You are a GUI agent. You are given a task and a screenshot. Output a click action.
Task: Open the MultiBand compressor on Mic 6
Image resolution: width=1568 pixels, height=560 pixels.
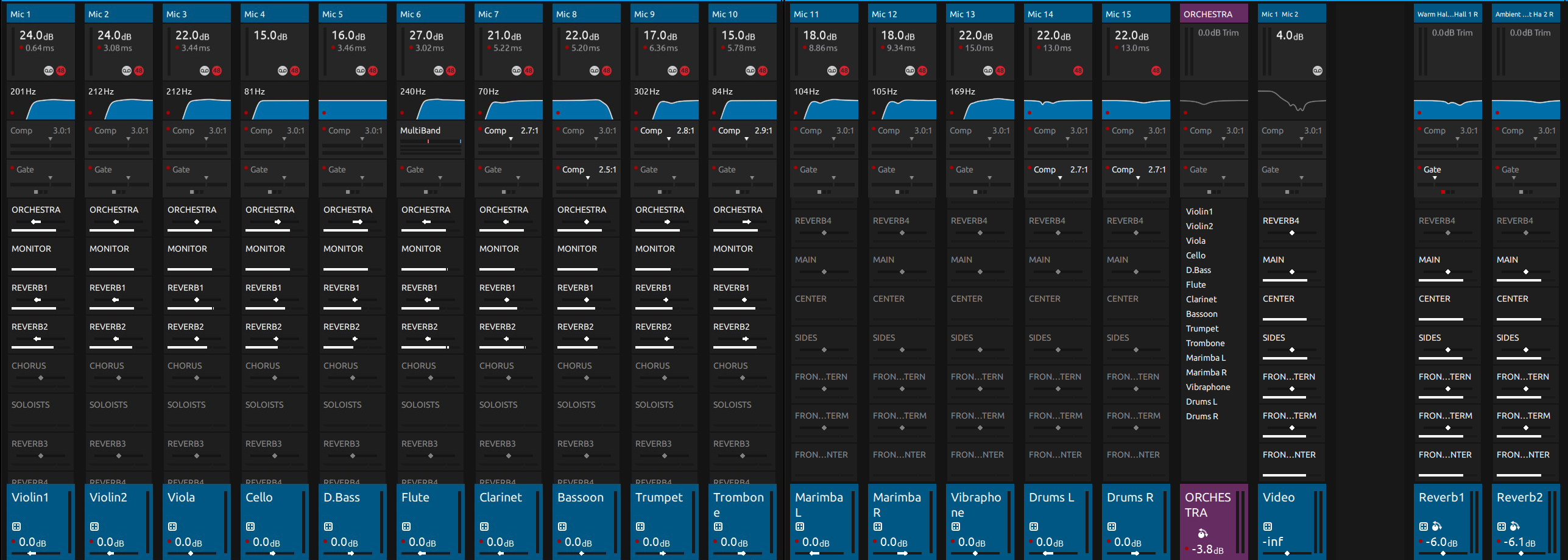(430, 138)
